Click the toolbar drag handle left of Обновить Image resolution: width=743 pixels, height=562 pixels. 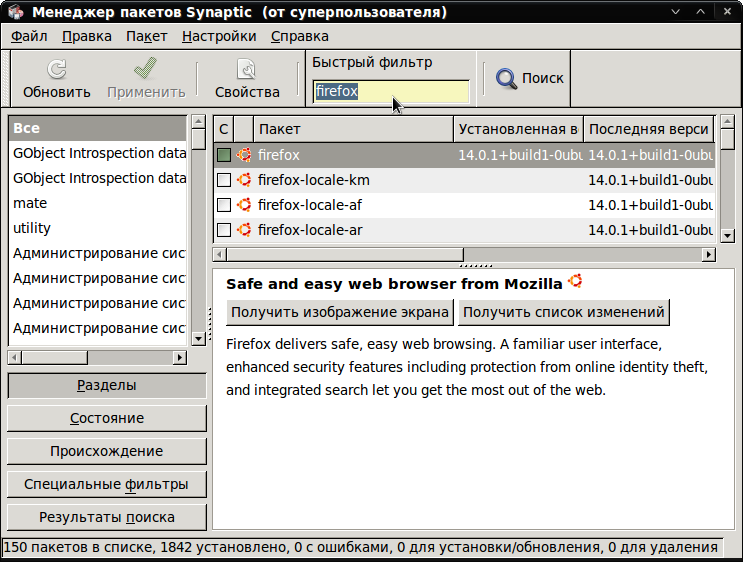pos(6,79)
